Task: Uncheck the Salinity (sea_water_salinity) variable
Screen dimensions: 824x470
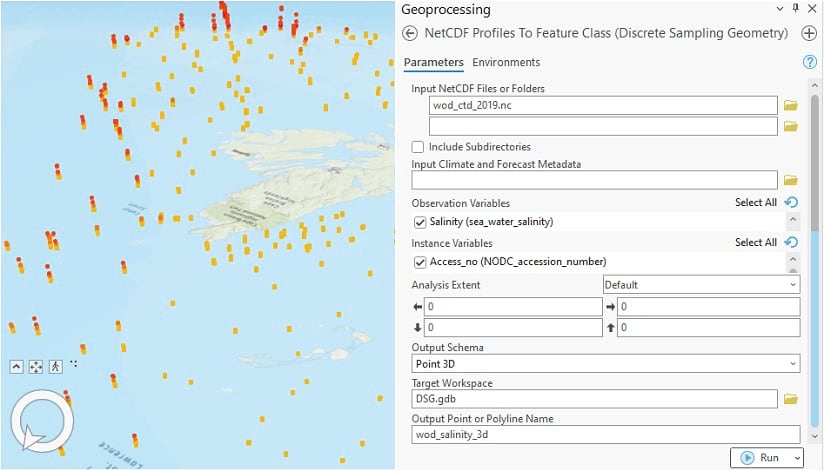Action: point(419,222)
